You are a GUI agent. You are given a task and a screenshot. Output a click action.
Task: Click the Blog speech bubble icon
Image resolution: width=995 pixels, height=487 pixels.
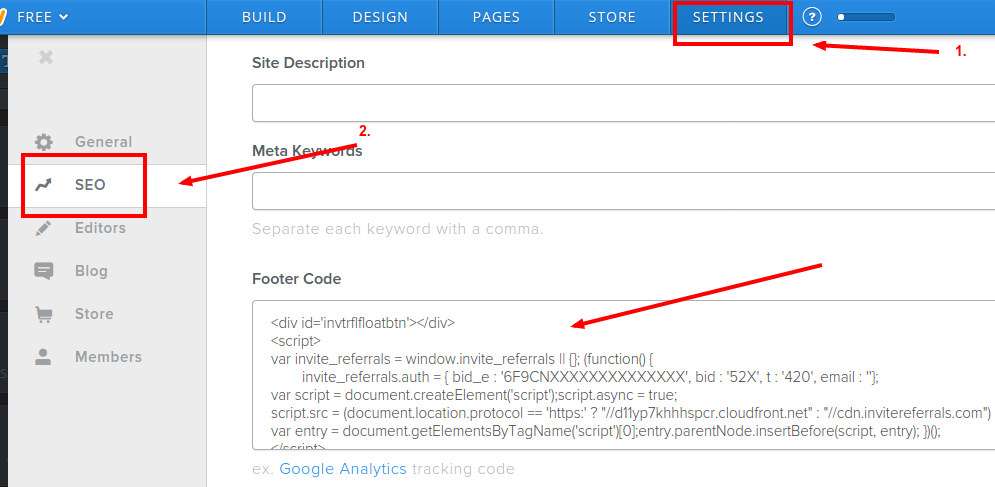pos(44,271)
